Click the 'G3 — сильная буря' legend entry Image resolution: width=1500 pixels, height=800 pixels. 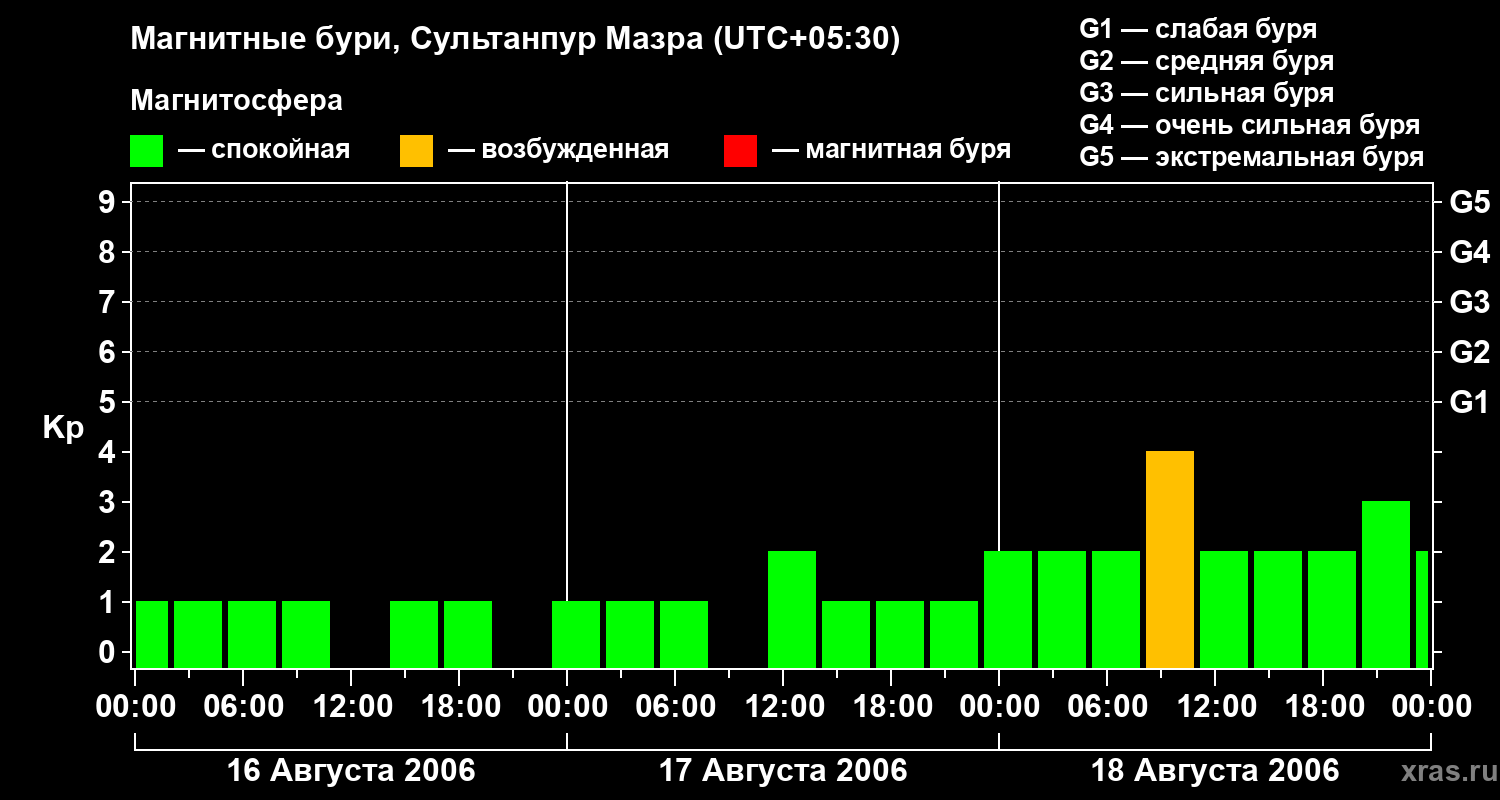coord(1206,93)
